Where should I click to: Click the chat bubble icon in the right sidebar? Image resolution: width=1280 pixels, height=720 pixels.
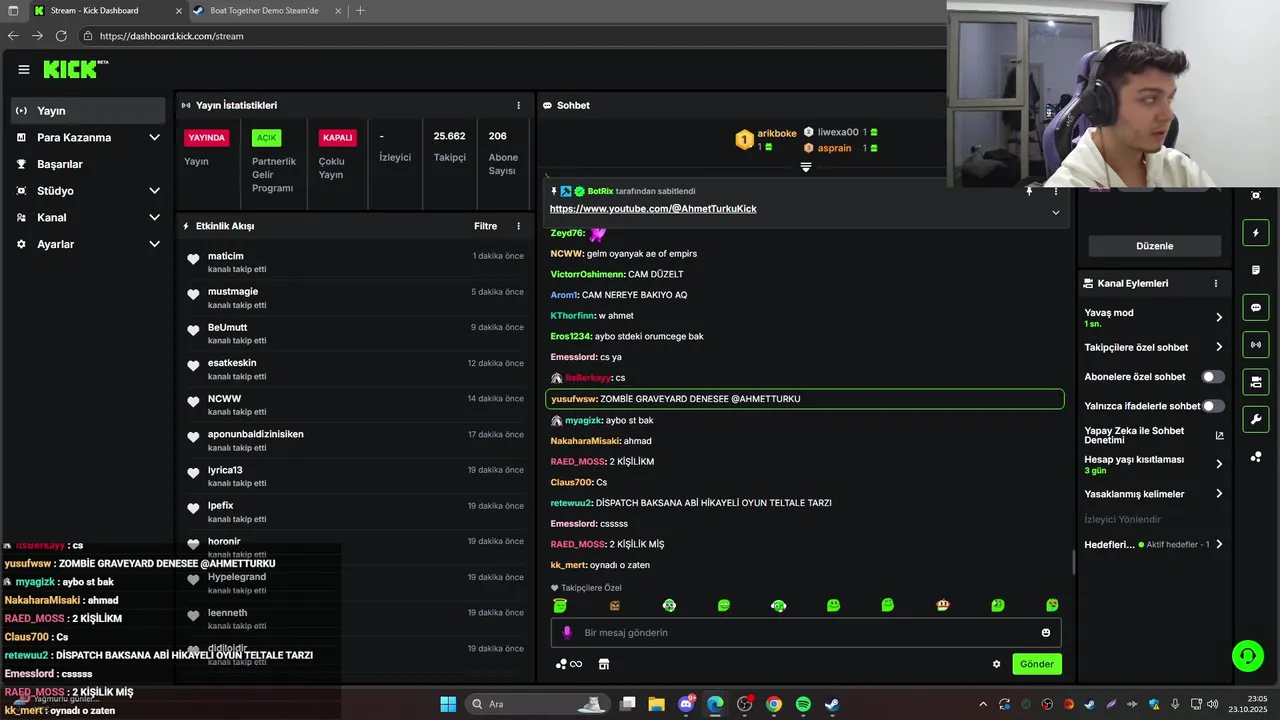tap(1256, 307)
